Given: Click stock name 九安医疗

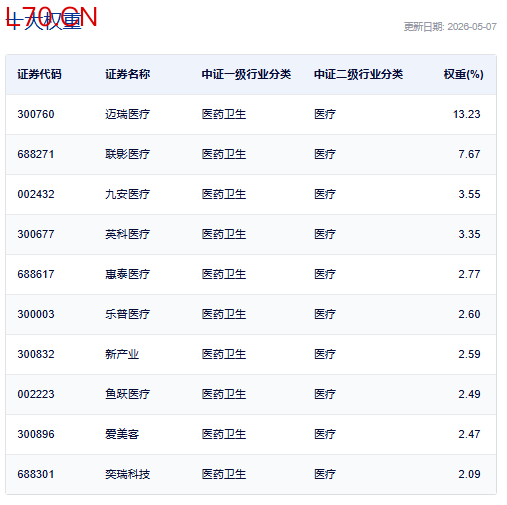Looking at the screenshot, I should click(x=128, y=194).
